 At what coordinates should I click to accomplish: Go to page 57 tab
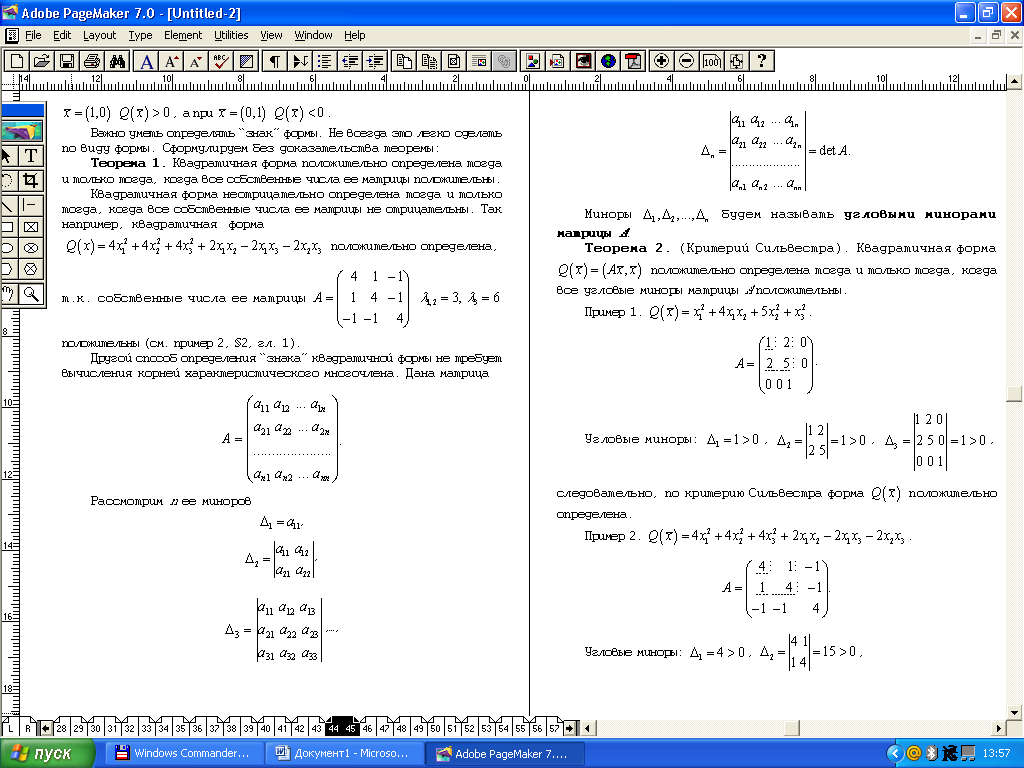click(554, 728)
